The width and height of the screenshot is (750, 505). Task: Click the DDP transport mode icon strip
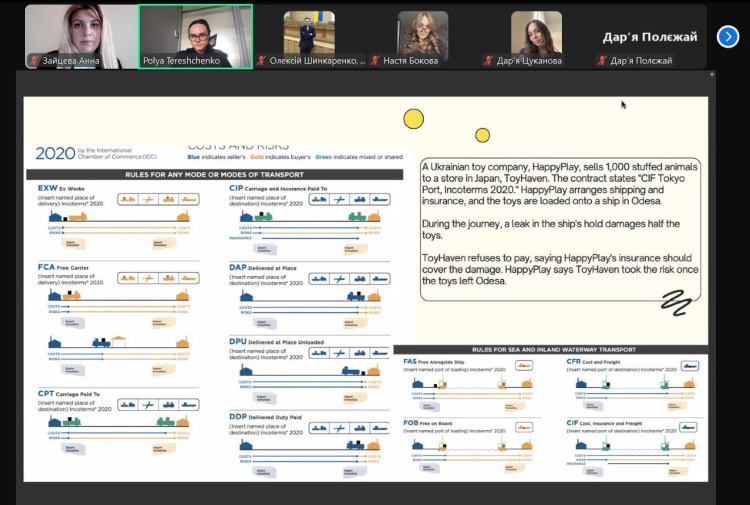point(349,428)
